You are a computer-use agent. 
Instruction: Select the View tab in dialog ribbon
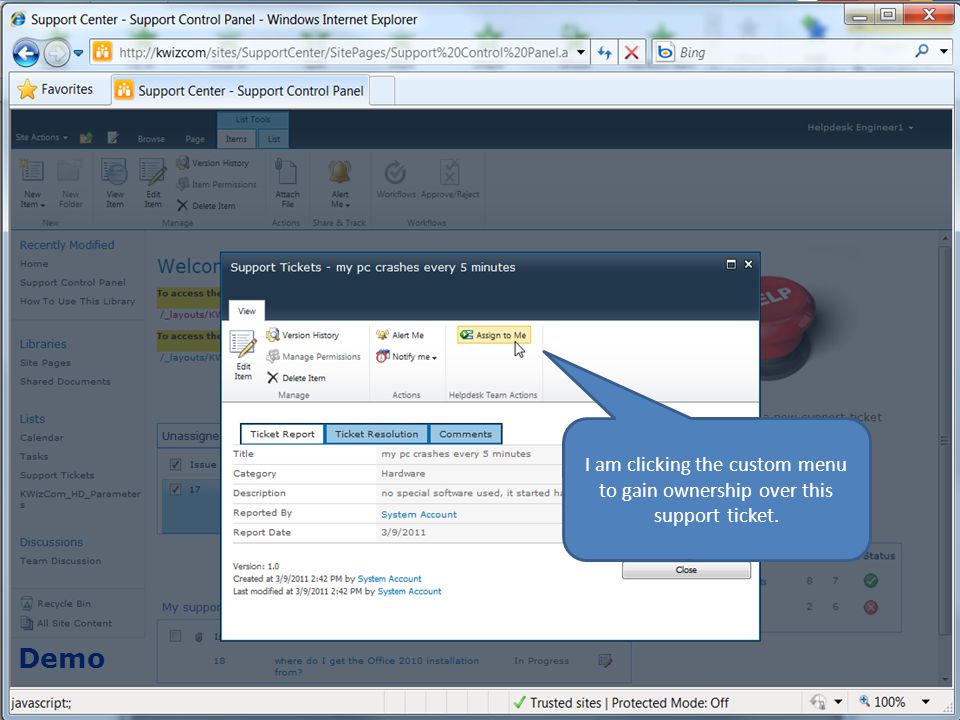(x=247, y=311)
